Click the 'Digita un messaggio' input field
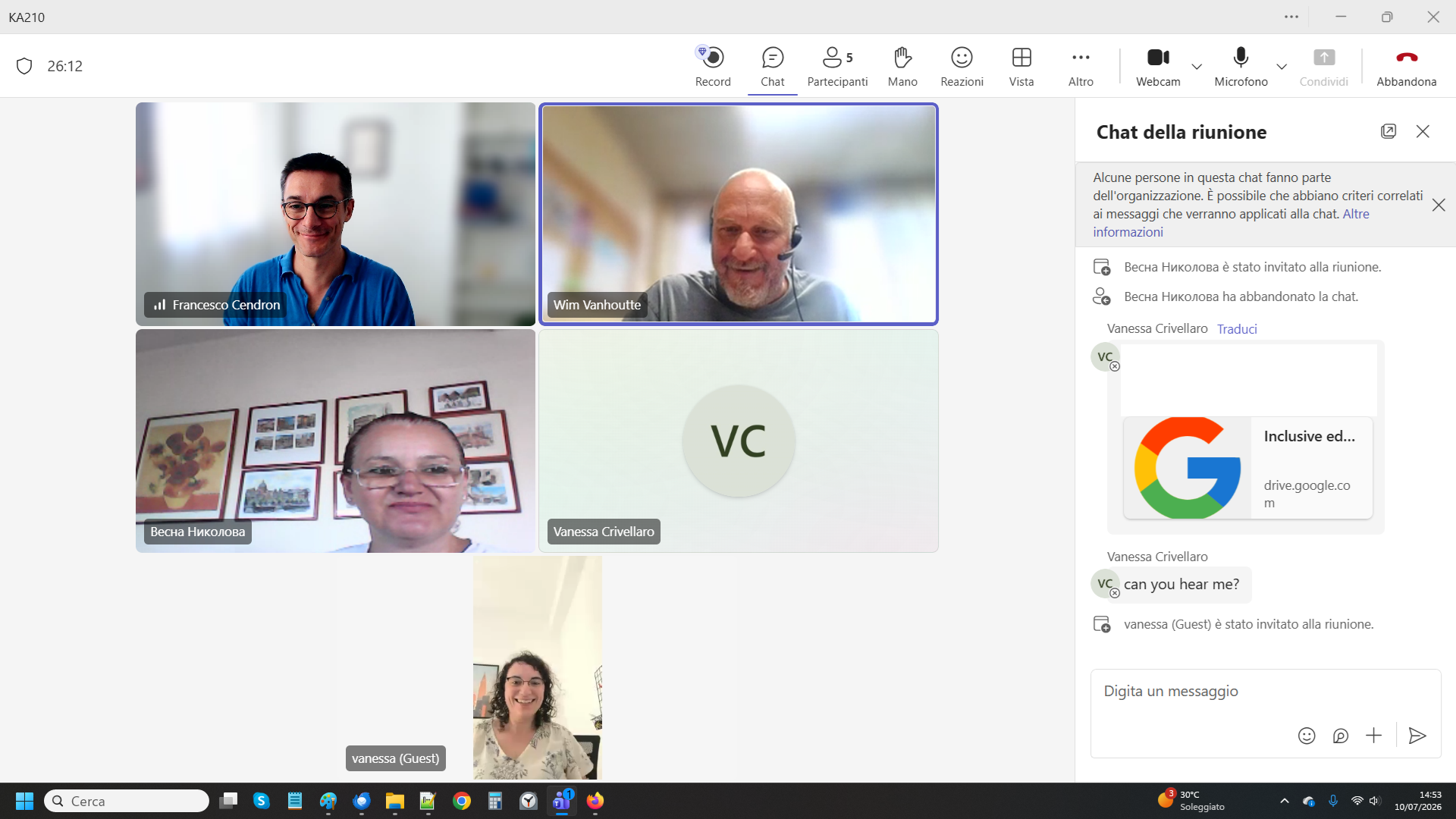 click(1265, 691)
